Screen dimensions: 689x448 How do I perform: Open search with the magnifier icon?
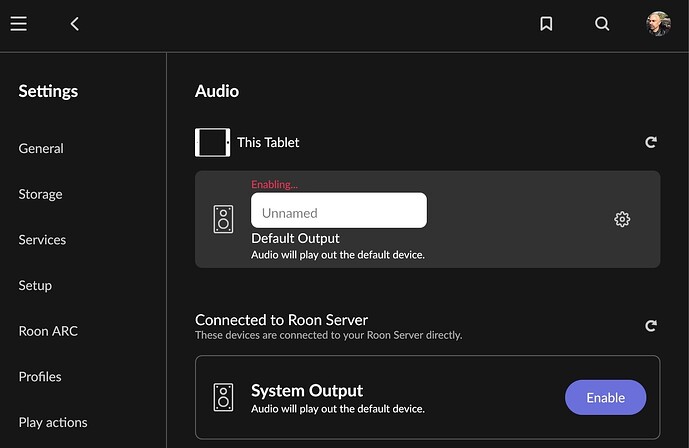click(602, 24)
